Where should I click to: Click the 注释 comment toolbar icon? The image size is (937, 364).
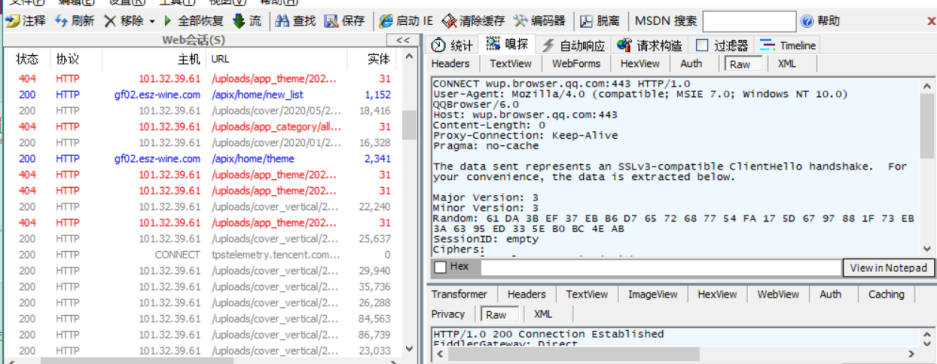pos(12,22)
